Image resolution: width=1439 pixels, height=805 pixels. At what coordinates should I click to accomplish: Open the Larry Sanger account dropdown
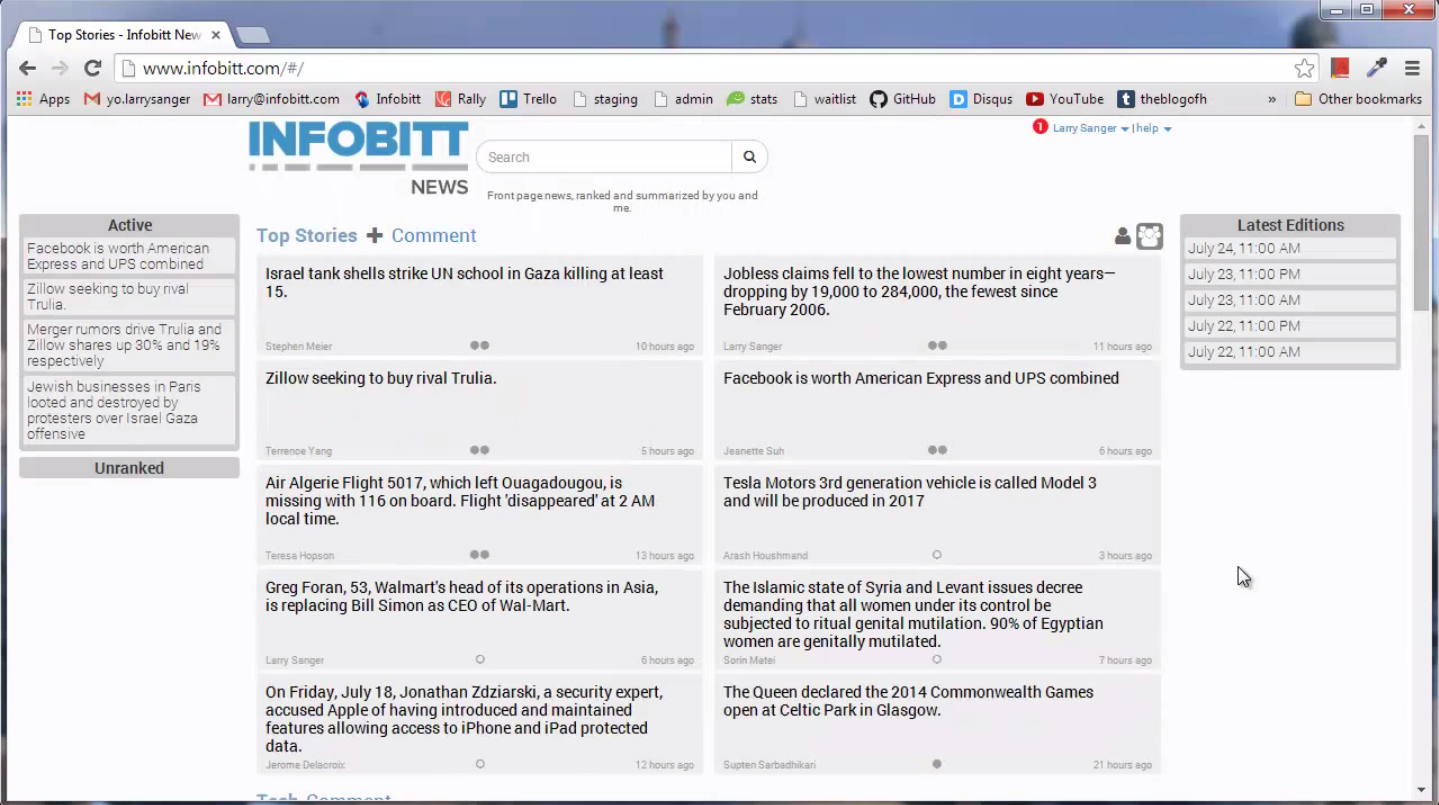pyautogui.click(x=1090, y=128)
